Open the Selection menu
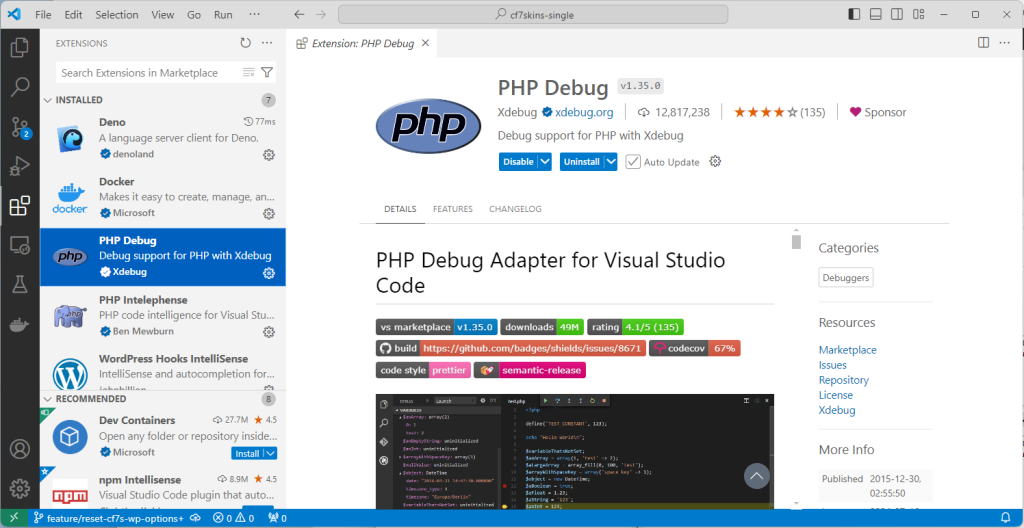 (117, 15)
